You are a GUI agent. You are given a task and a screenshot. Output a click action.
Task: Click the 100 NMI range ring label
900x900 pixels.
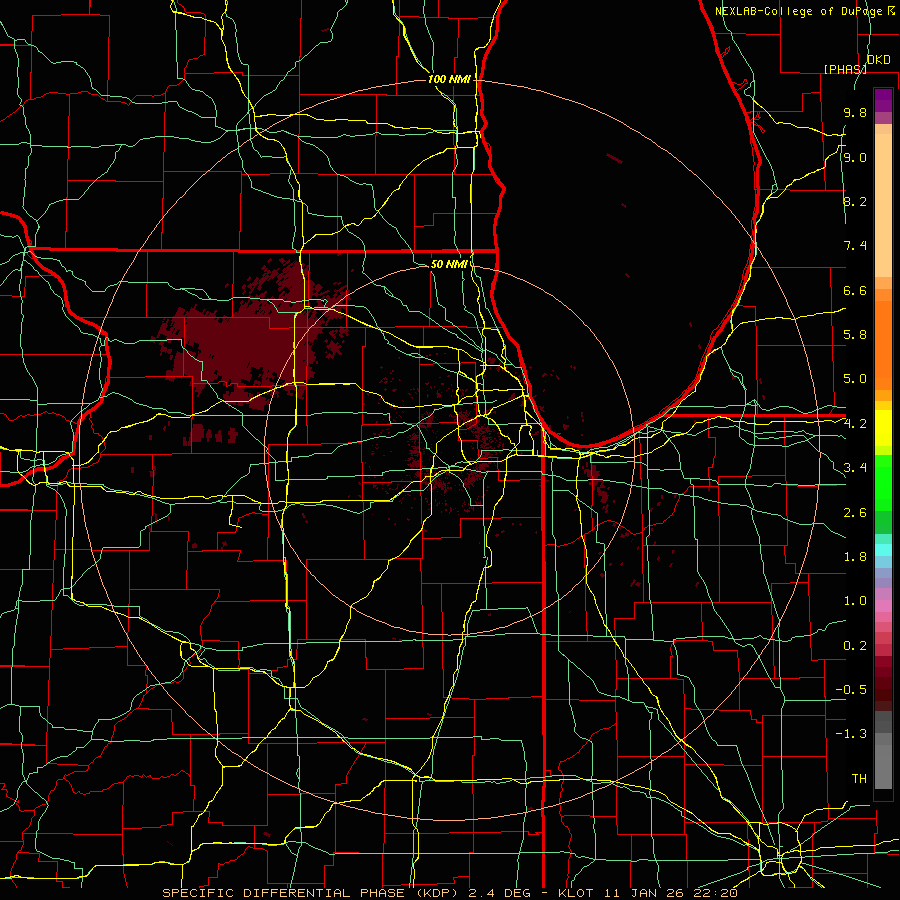[x=449, y=79]
